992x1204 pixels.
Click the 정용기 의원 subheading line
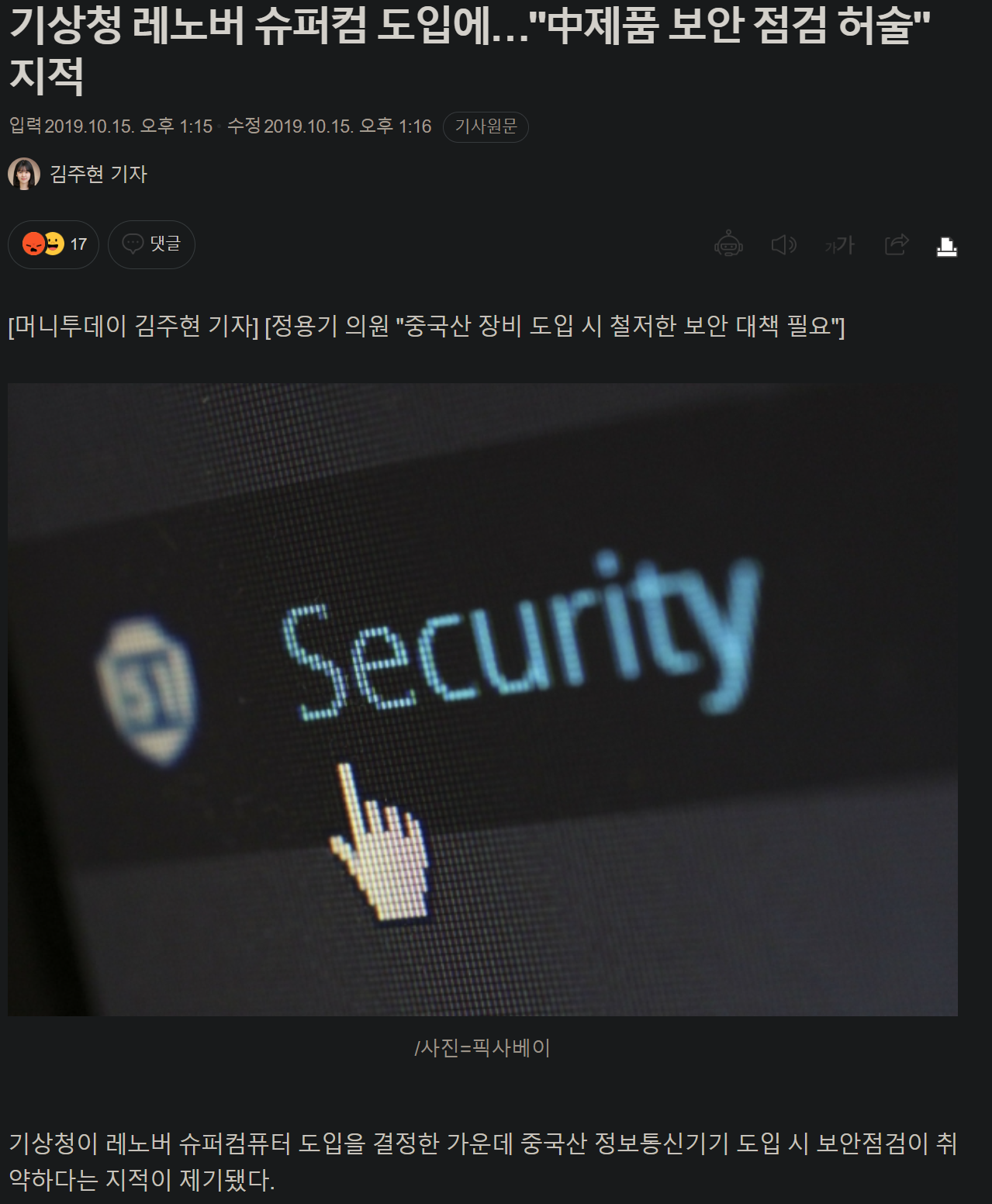click(555, 326)
